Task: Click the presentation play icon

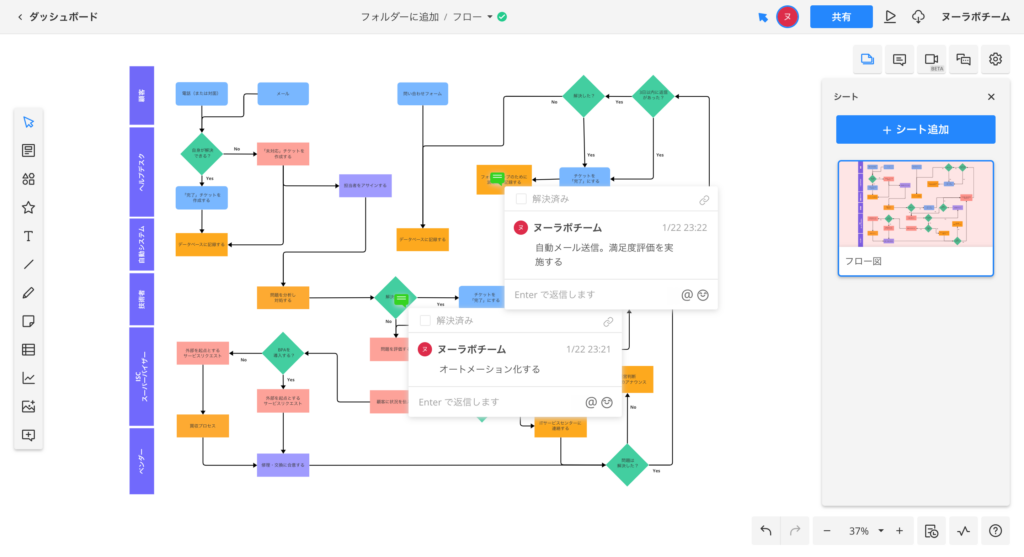Action: (891, 17)
